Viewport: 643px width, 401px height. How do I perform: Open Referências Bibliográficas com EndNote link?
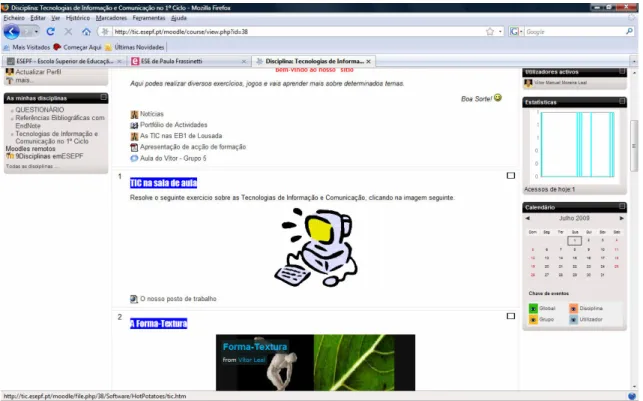(x=60, y=121)
